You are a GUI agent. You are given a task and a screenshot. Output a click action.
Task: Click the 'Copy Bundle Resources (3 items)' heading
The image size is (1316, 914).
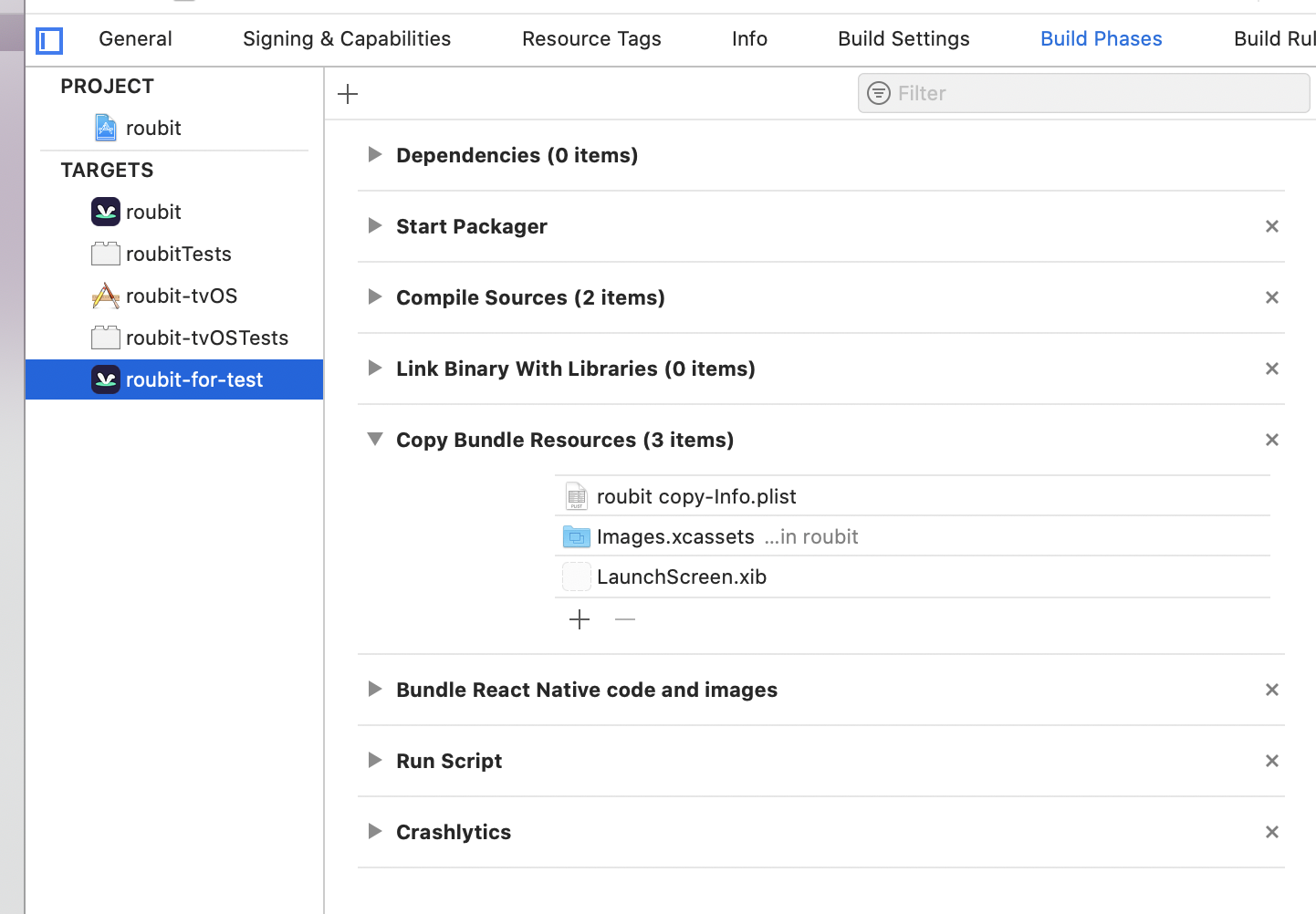(565, 440)
